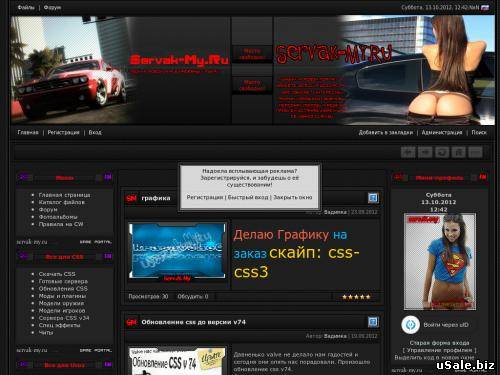Viewport: 500px width, 375px height.
Task: Open the blue графика post thumbnail
Action: (177, 252)
